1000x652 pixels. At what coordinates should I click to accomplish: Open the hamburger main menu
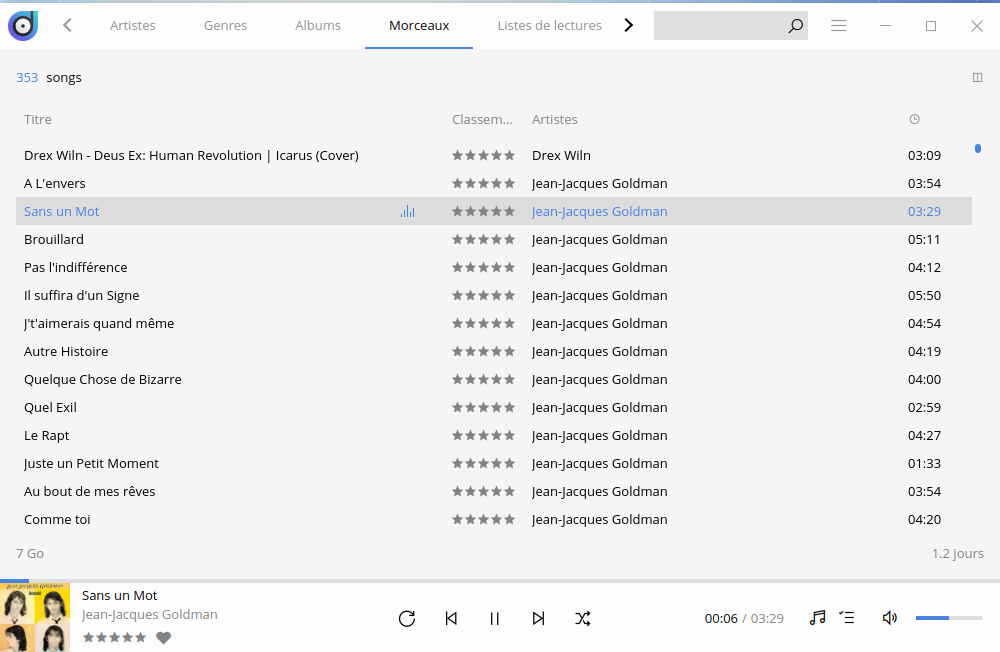click(x=839, y=26)
